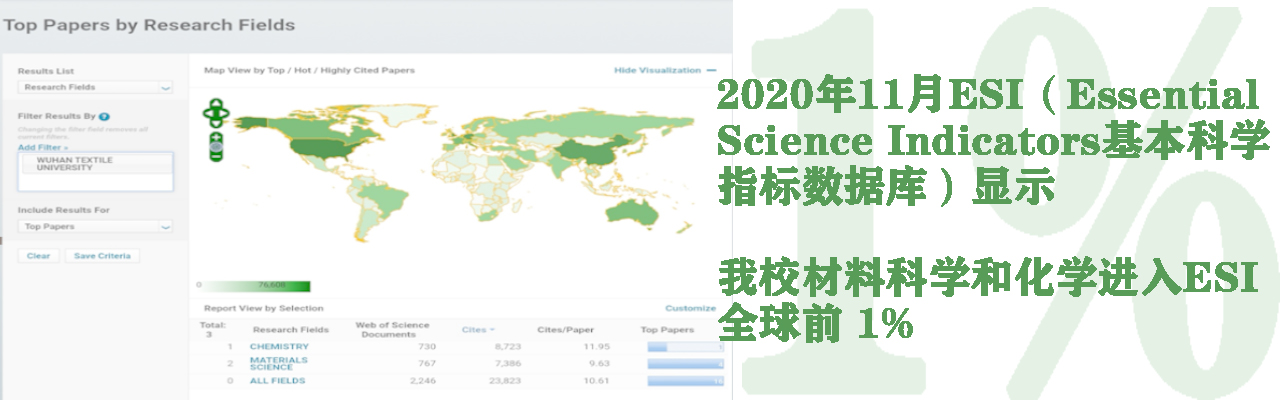Open the Results List Research Fields dropdown
The image size is (1280, 400).
(x=95, y=88)
